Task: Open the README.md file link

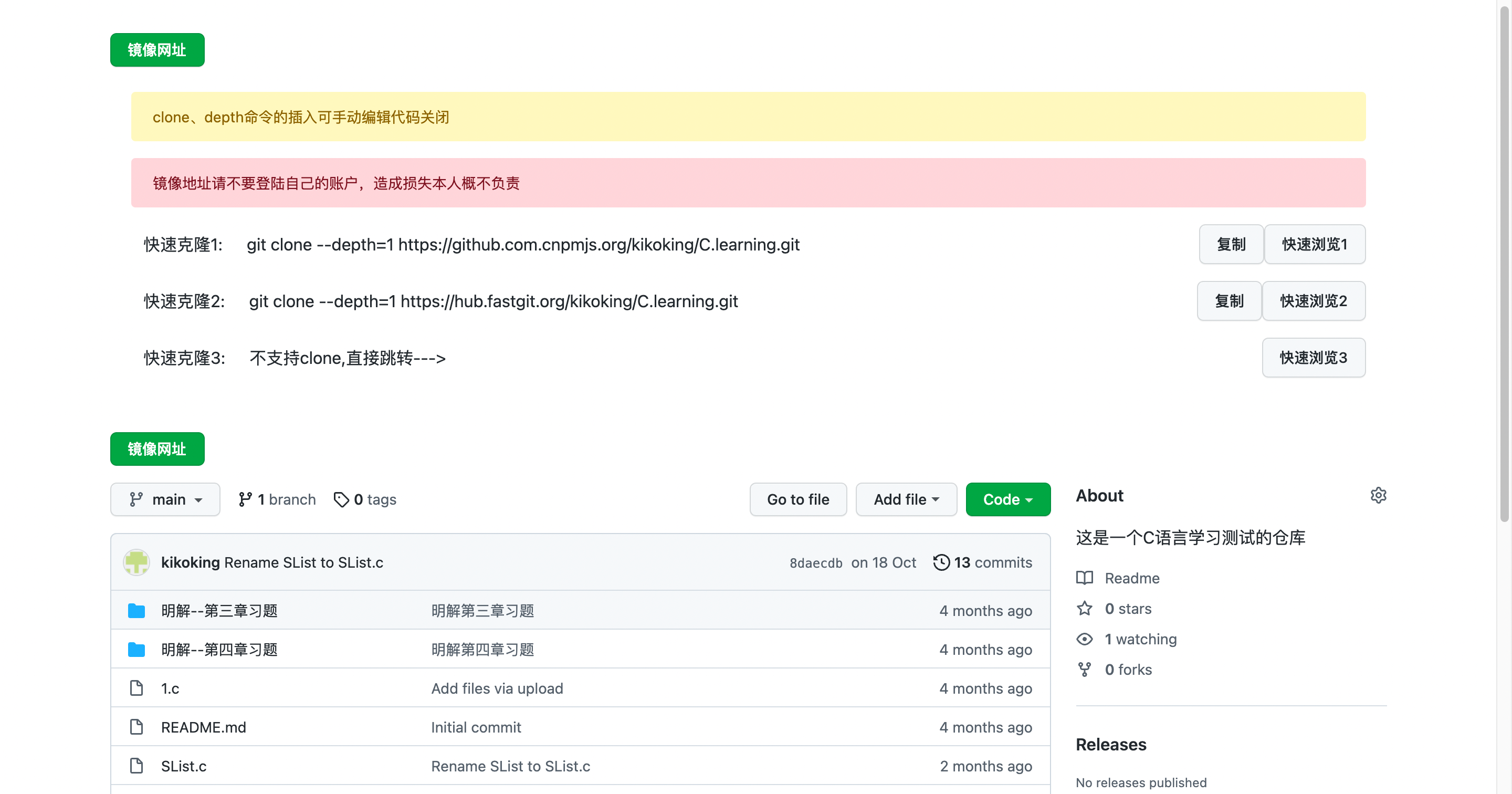Action: (x=203, y=727)
